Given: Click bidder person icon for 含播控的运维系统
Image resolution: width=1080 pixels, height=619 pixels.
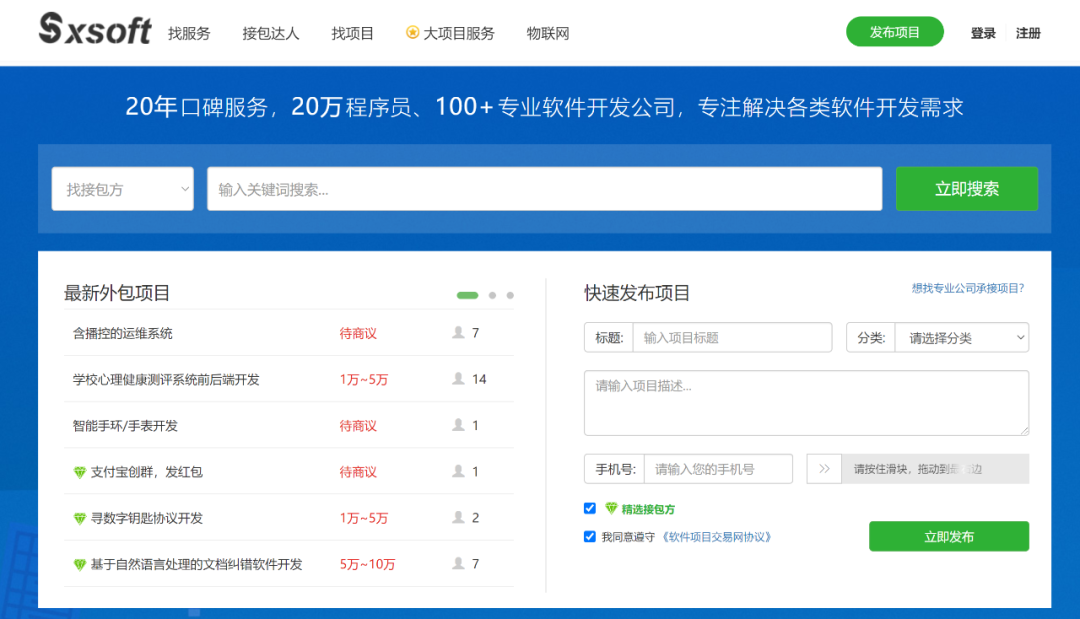Looking at the screenshot, I should (x=458, y=333).
